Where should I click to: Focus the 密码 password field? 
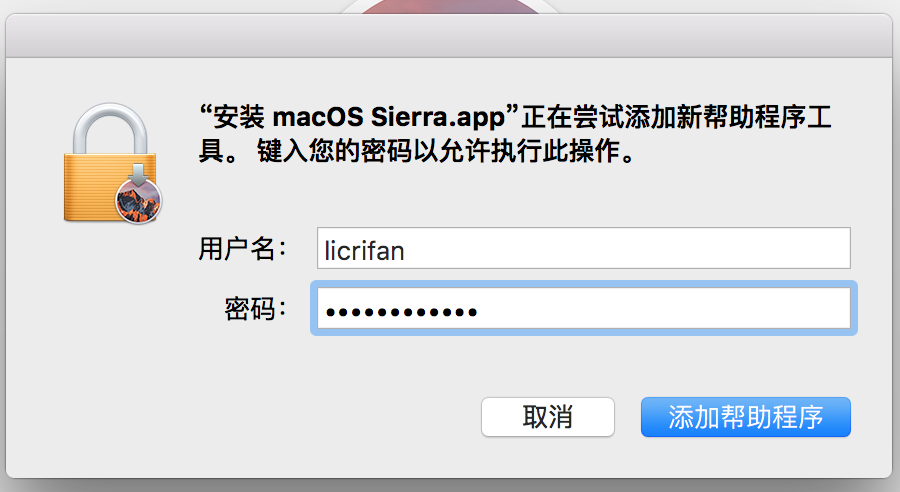pos(582,309)
